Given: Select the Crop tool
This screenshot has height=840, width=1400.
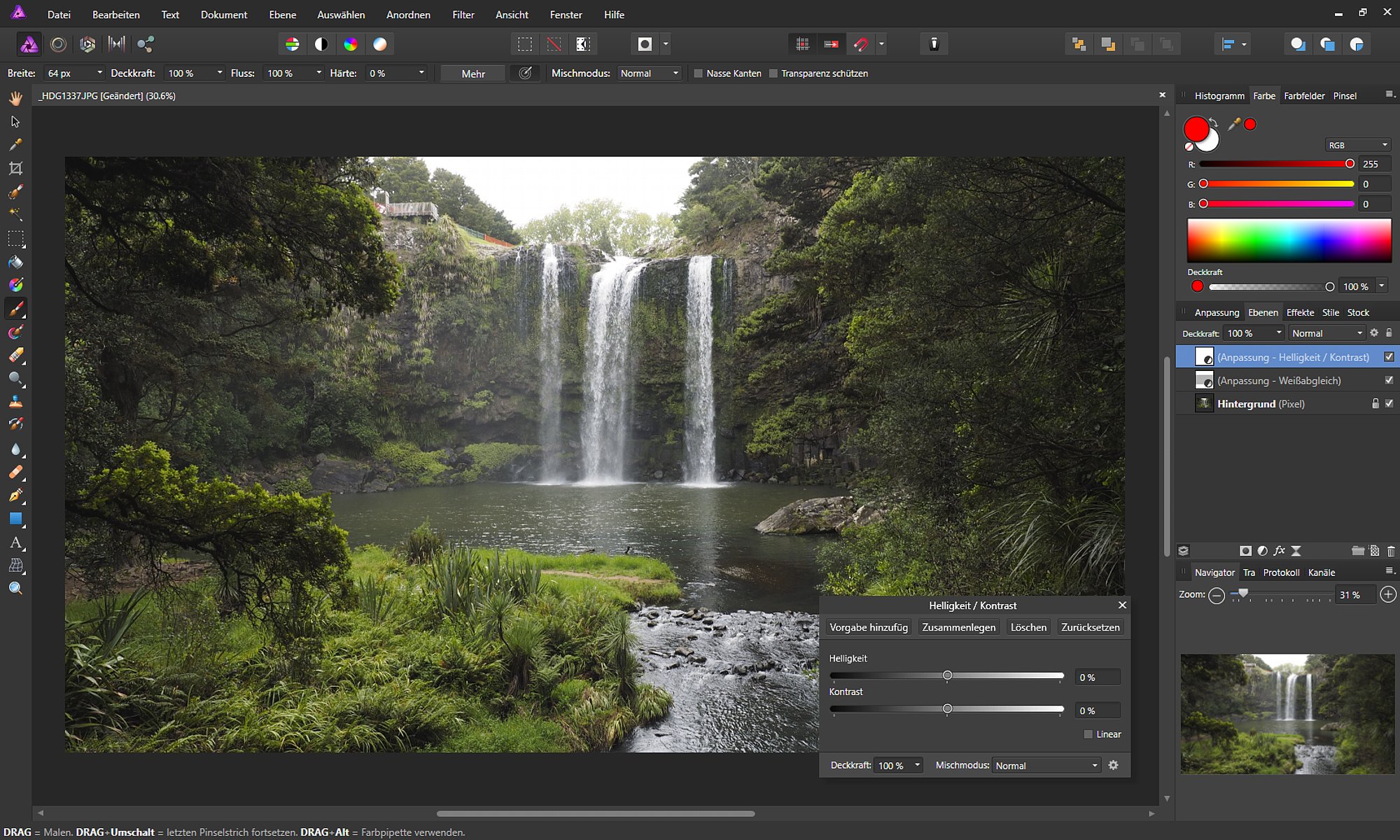Looking at the screenshot, I should click(15, 168).
